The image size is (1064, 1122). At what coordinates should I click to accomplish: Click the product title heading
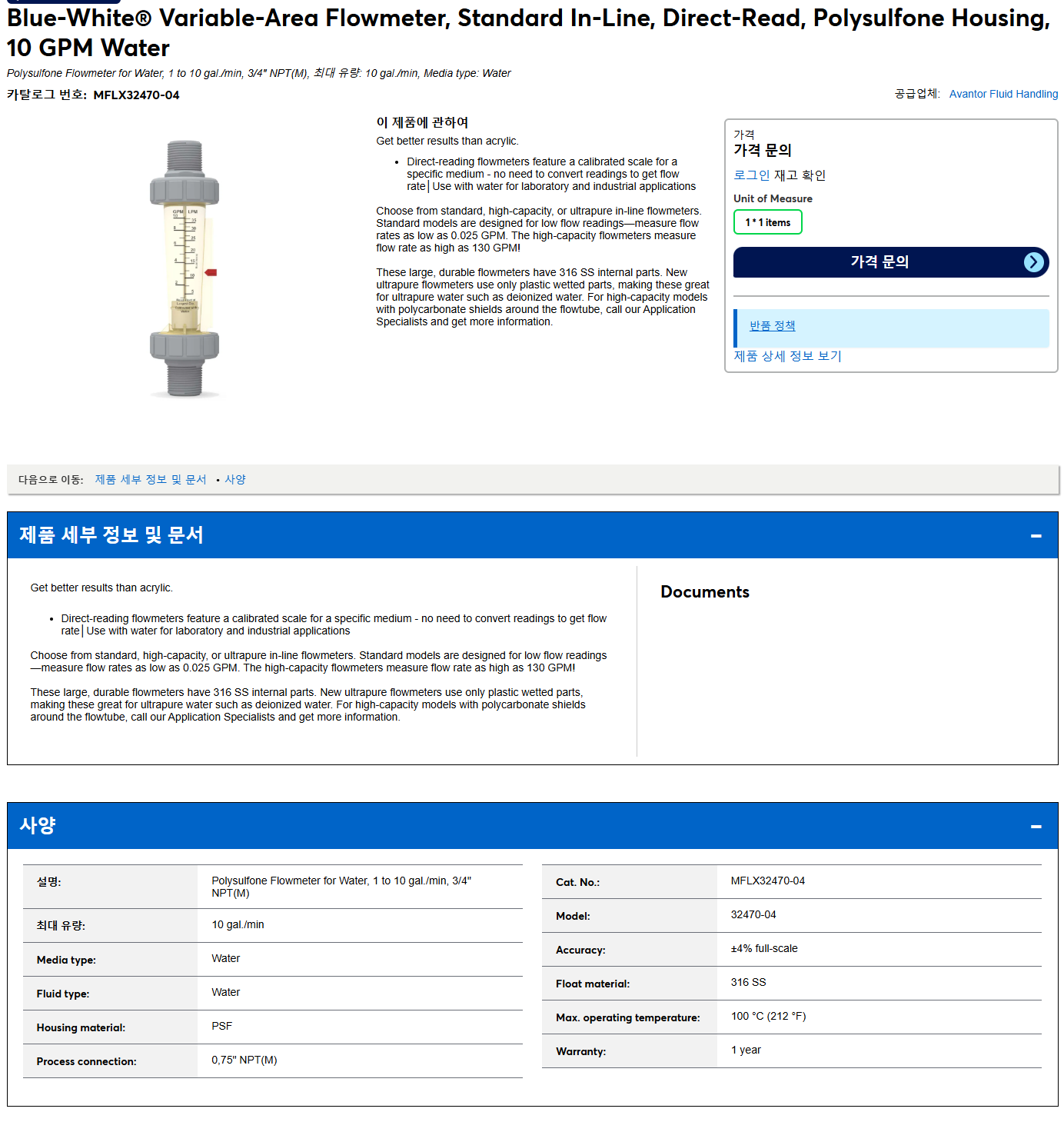coord(528,32)
